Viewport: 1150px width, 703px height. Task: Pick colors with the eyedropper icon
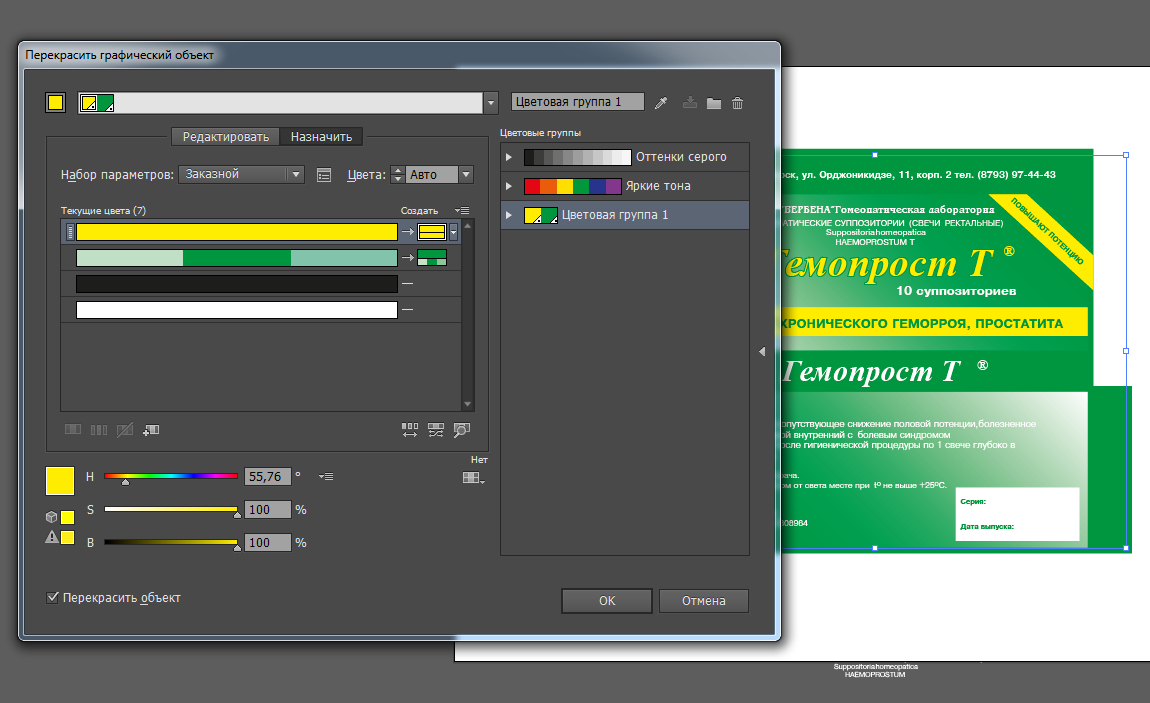[661, 103]
